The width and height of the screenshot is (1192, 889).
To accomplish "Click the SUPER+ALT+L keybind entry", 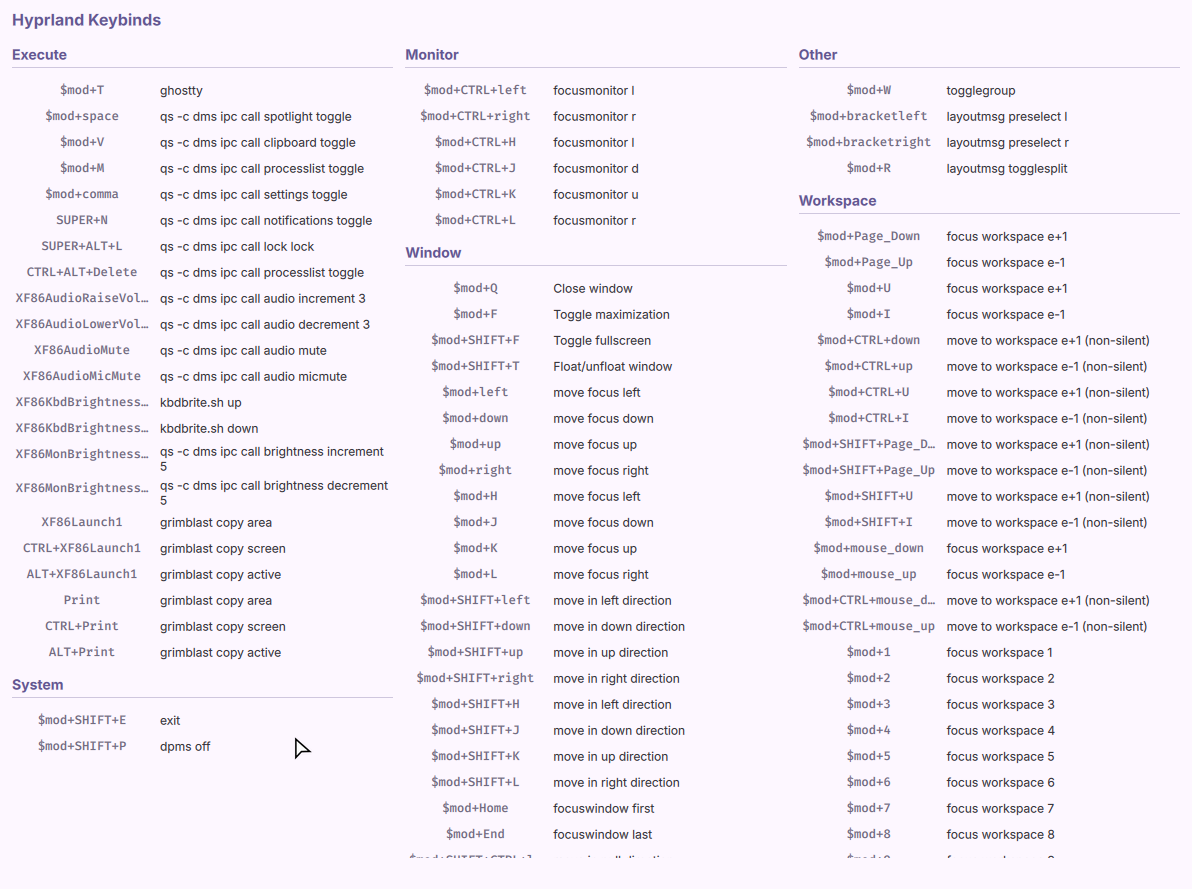I will click(82, 246).
